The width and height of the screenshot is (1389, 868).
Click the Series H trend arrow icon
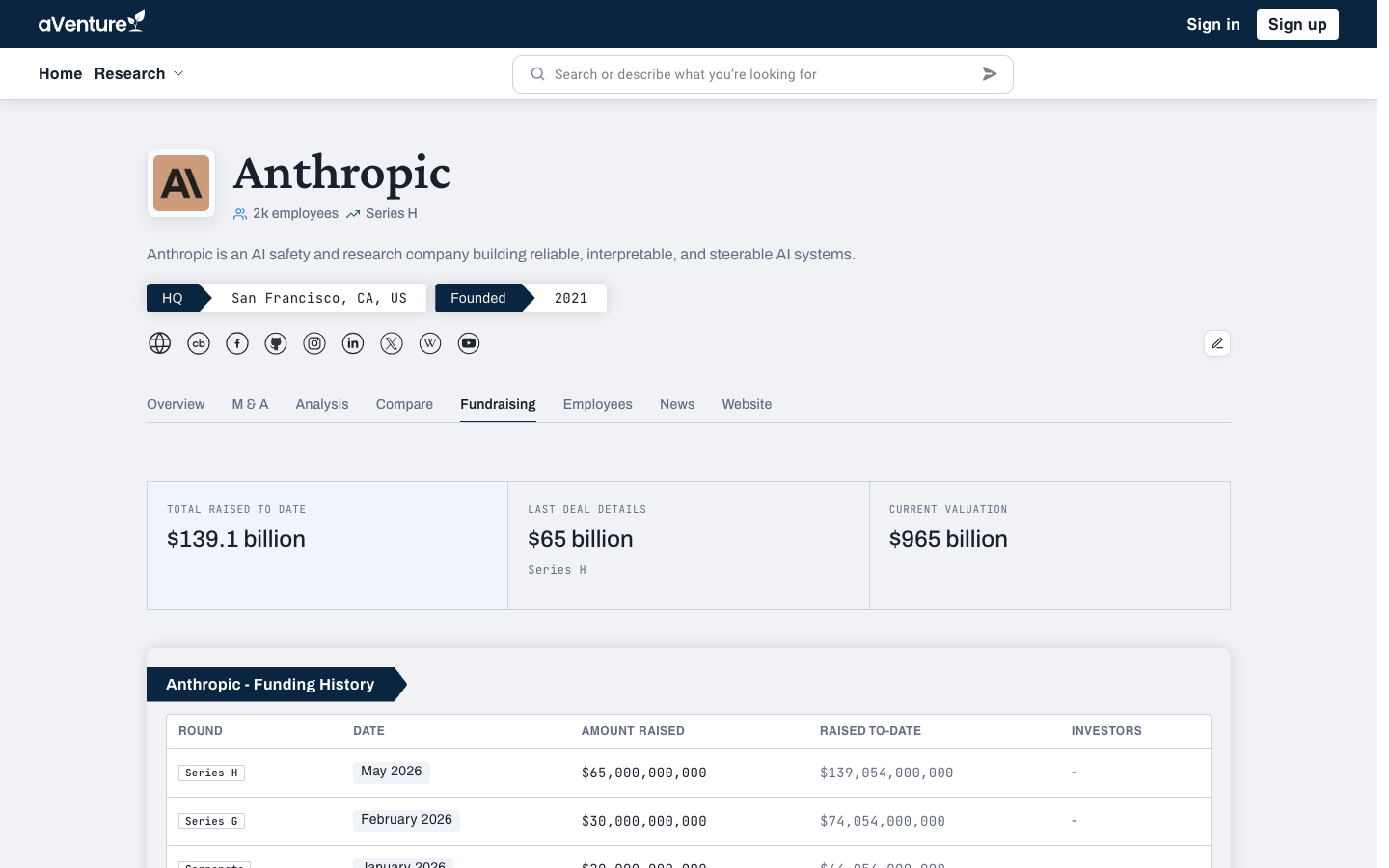pyautogui.click(x=353, y=214)
